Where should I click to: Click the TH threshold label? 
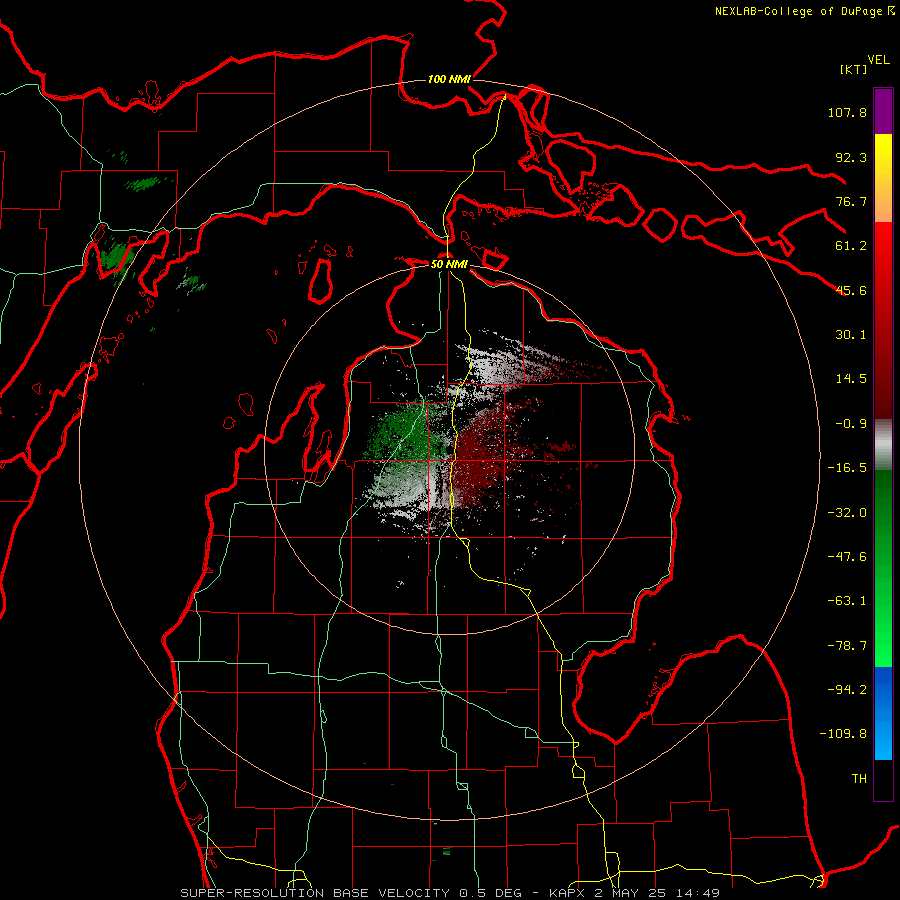click(x=859, y=779)
